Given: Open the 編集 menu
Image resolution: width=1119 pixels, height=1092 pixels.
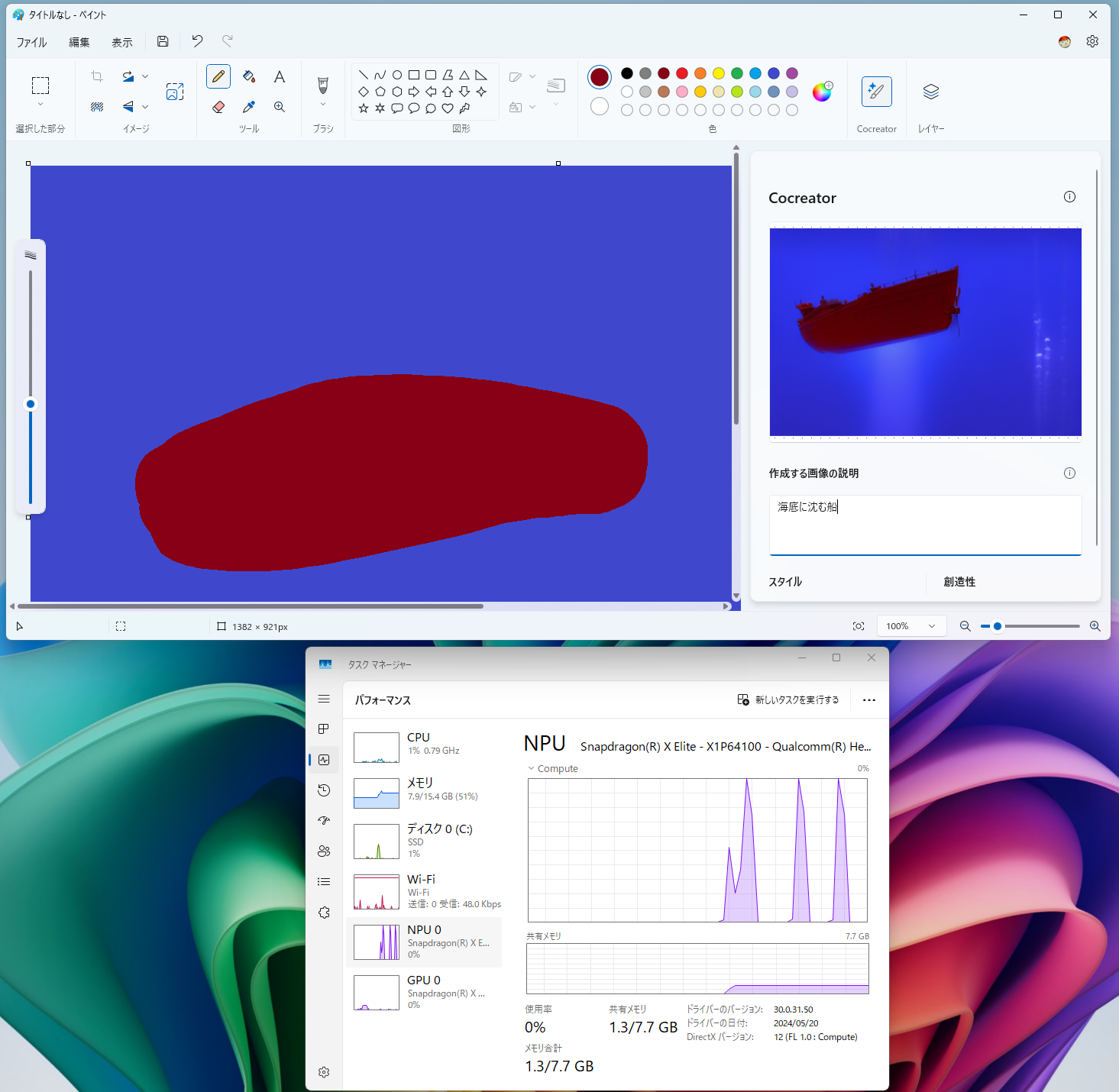Looking at the screenshot, I should coord(79,42).
